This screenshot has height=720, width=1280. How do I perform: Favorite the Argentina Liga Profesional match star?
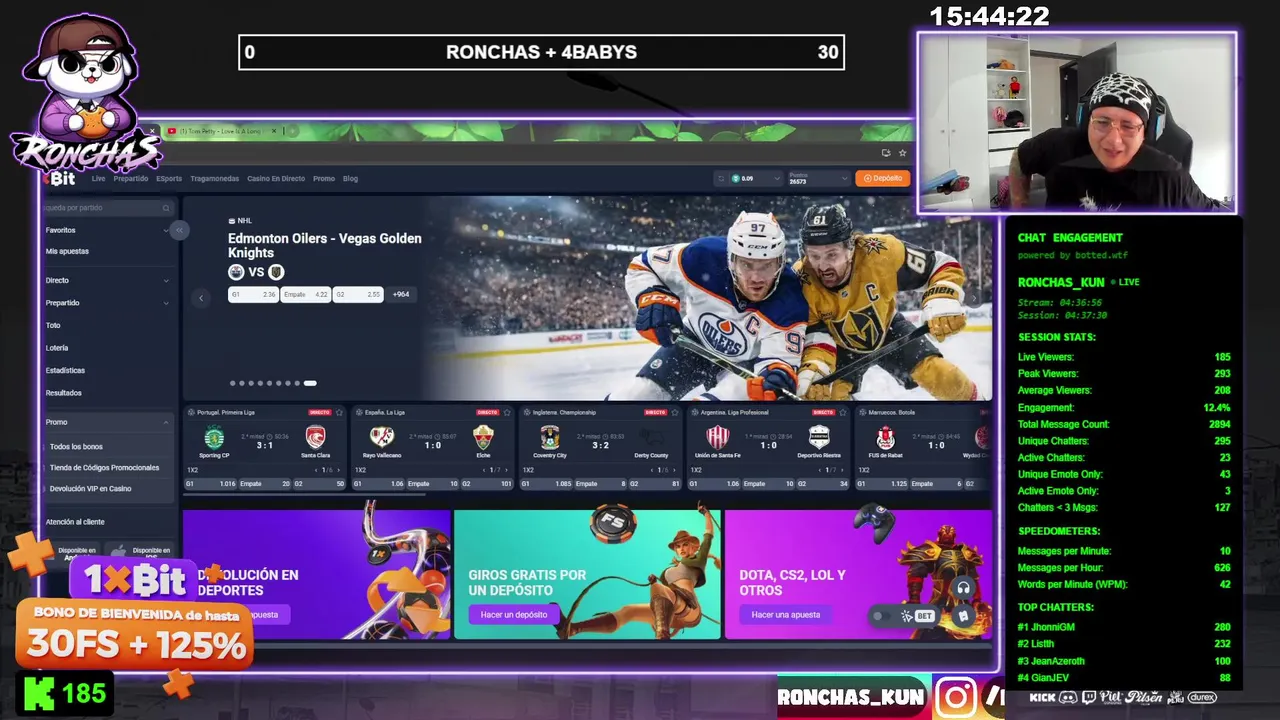click(843, 412)
